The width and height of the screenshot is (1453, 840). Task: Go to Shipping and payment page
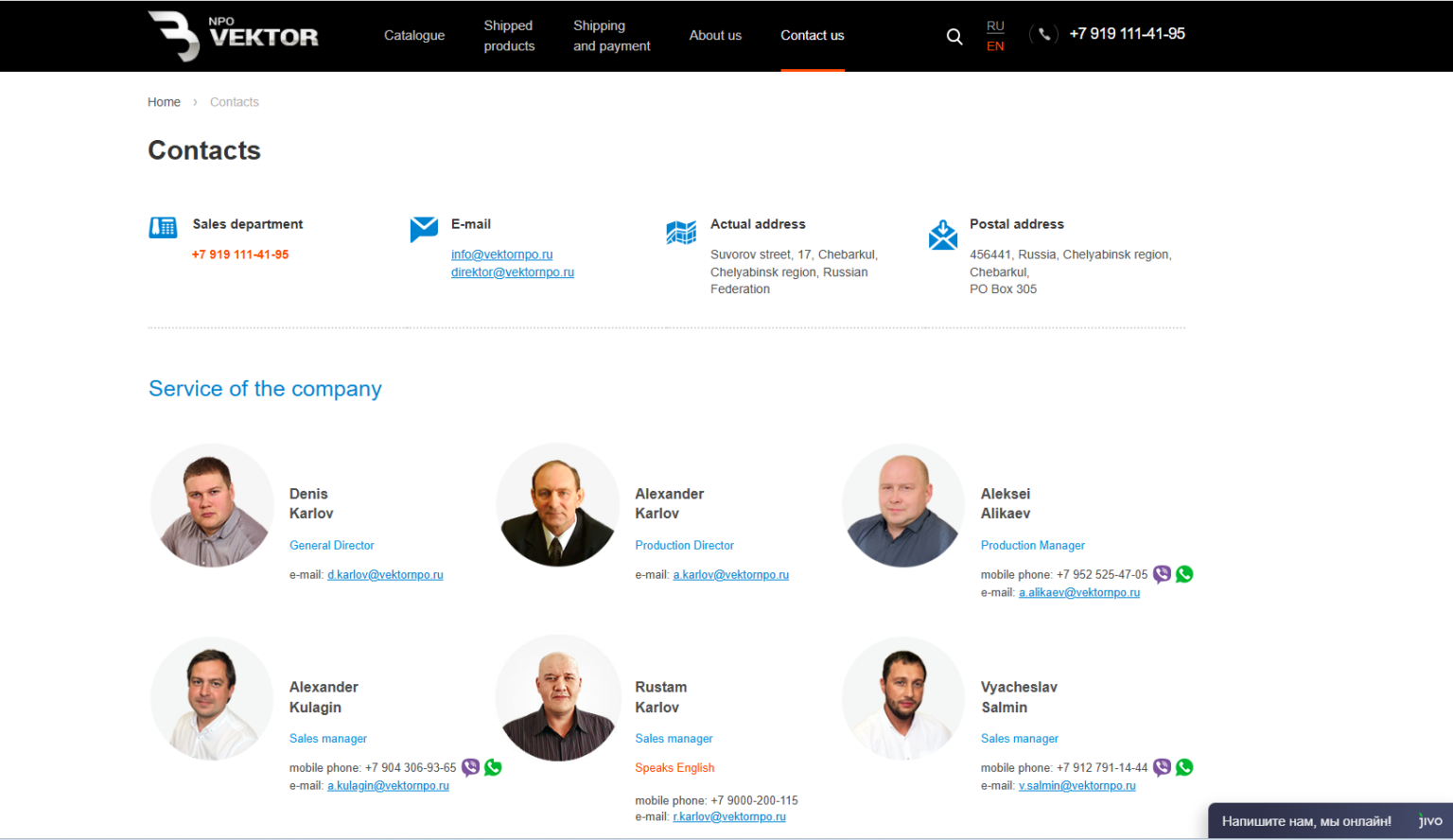611,36
